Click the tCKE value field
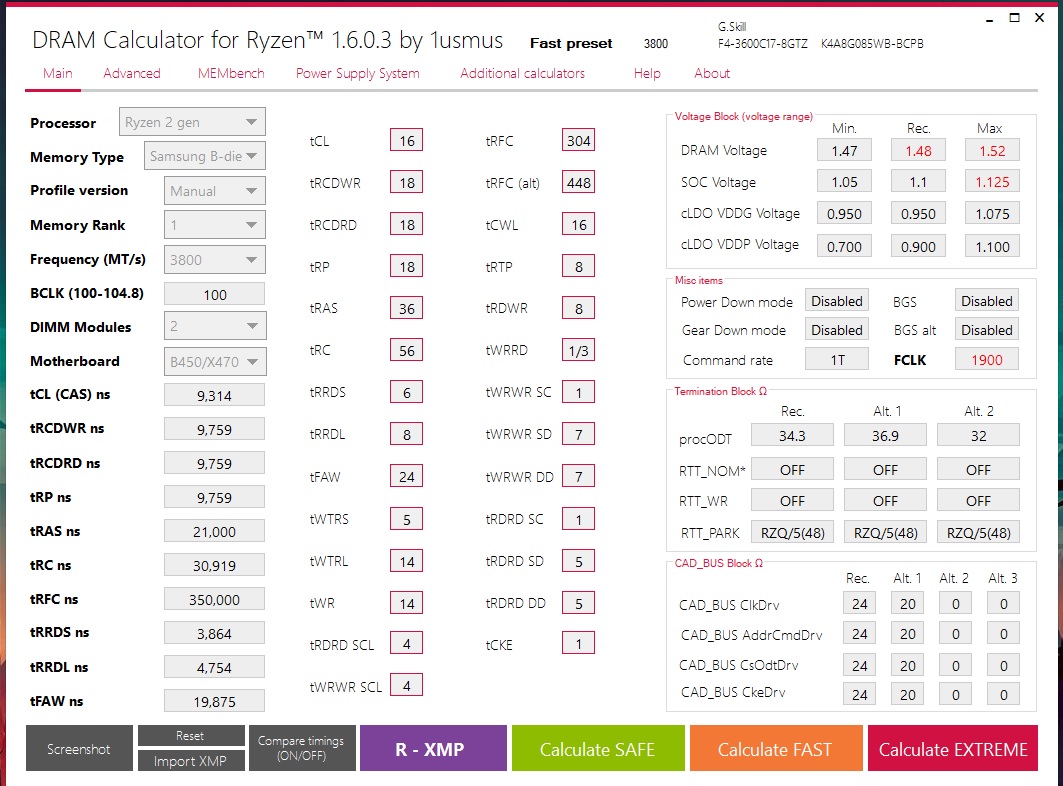This screenshot has width=1063, height=786. coord(578,644)
